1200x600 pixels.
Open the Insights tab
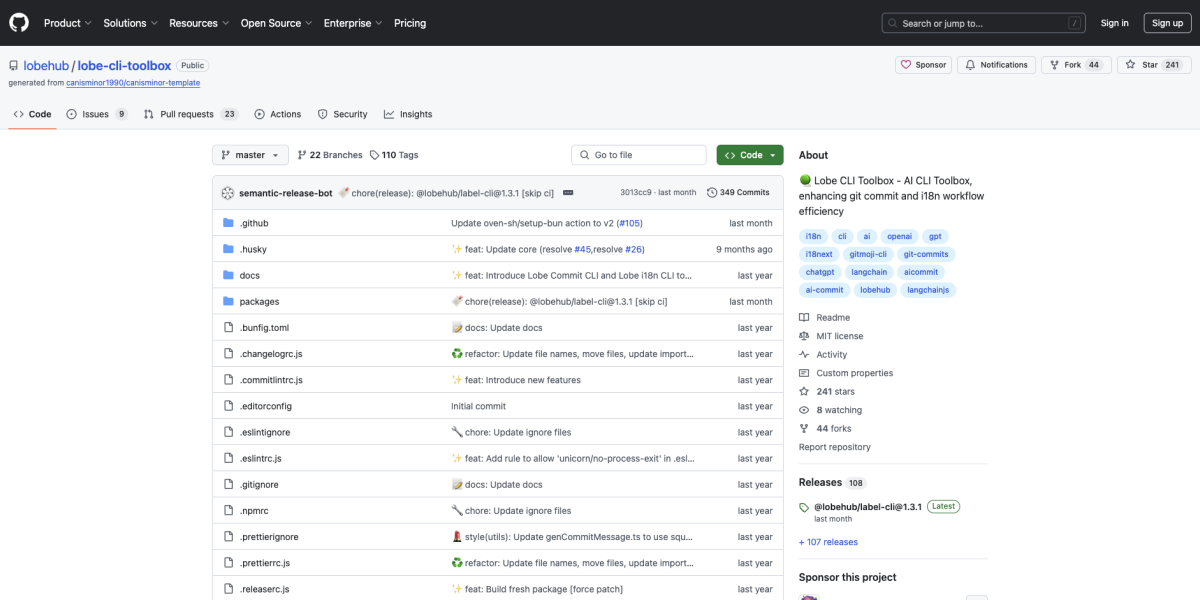[x=408, y=113]
